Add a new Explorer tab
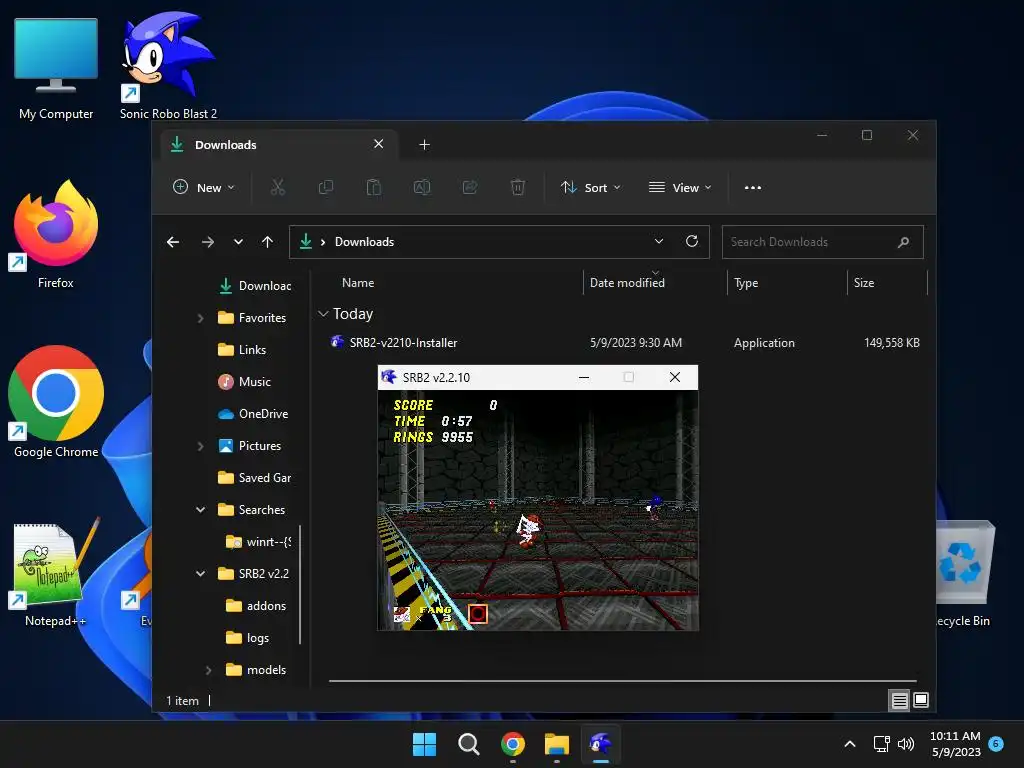The width and height of the screenshot is (1024, 768). point(424,144)
